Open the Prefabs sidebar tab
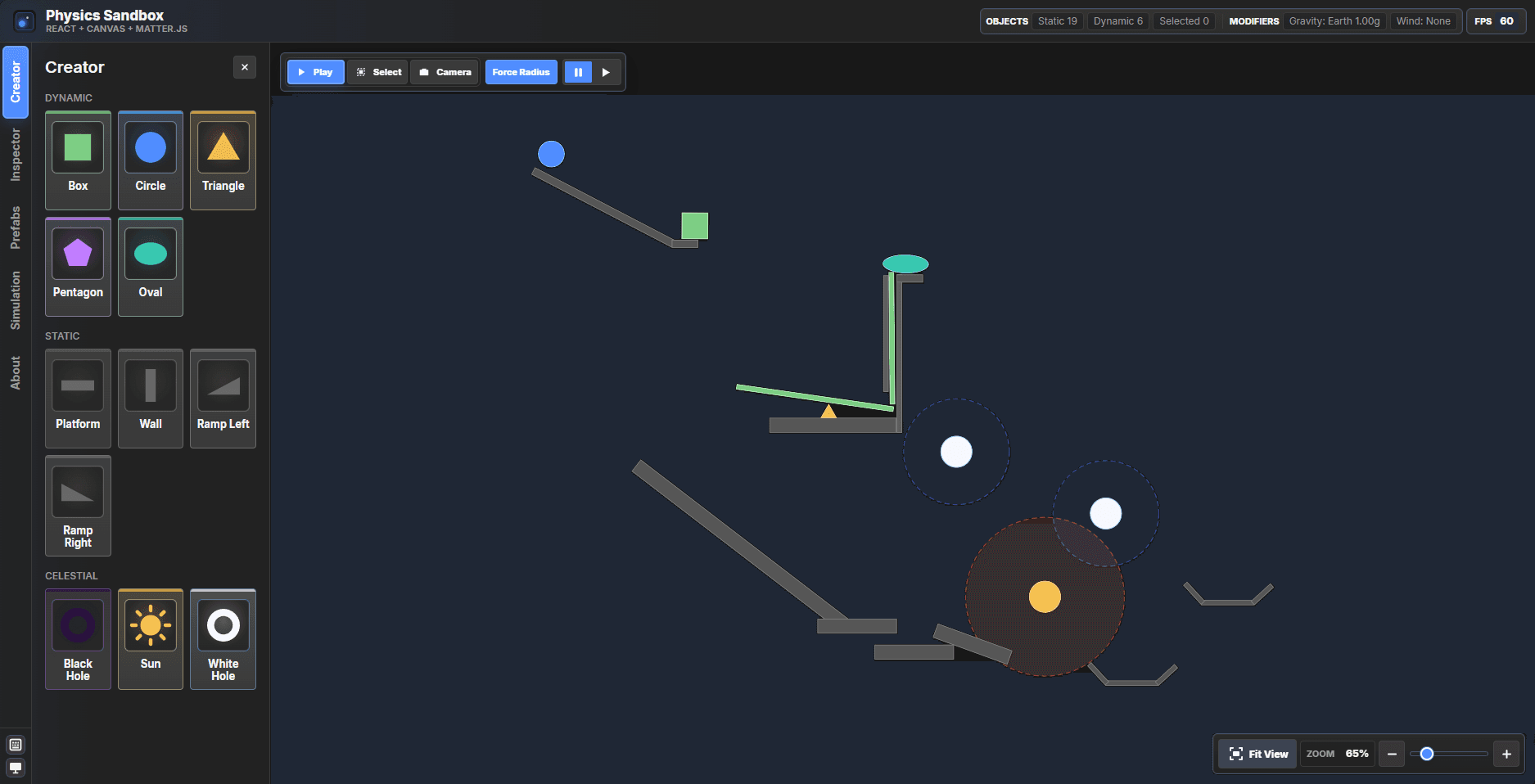The width and height of the screenshot is (1535, 784). click(x=16, y=228)
